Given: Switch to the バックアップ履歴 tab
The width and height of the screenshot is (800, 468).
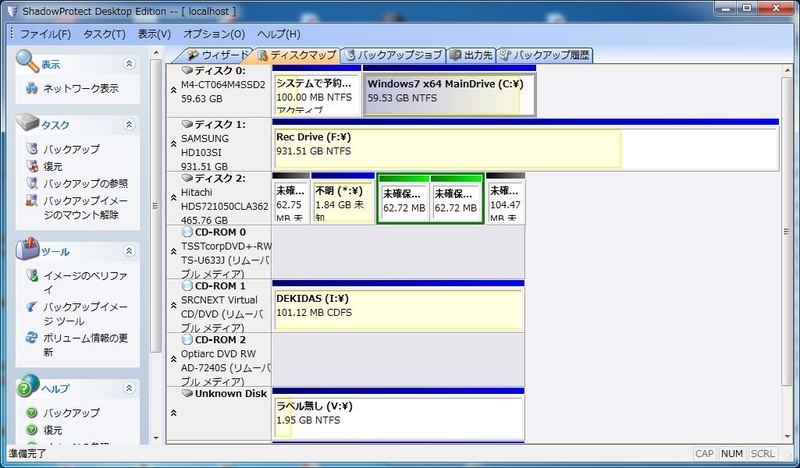Looking at the screenshot, I should [544, 55].
